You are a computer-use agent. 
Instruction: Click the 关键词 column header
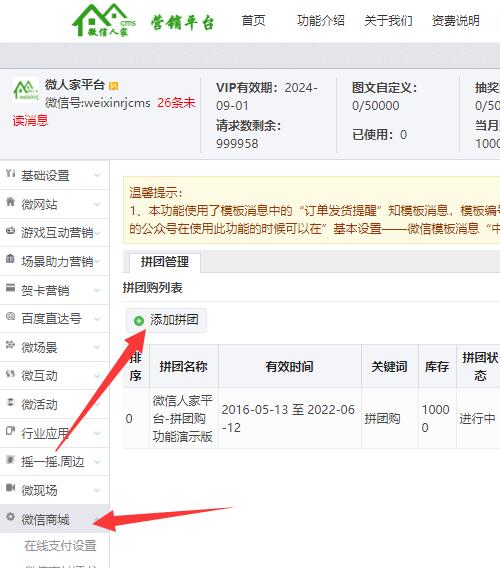point(389,366)
